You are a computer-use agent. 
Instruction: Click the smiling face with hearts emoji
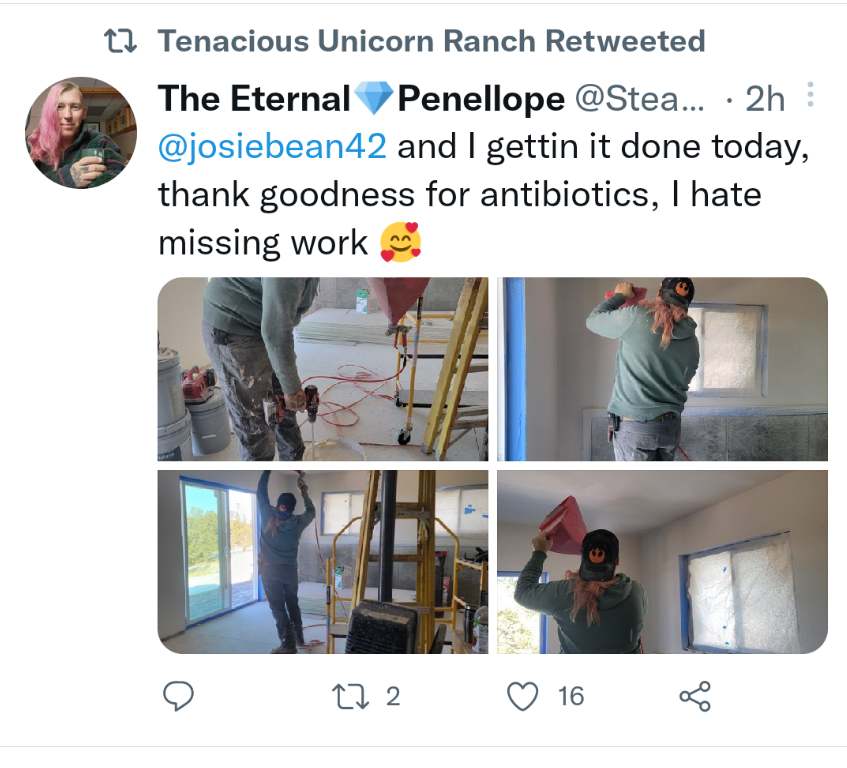(400, 242)
